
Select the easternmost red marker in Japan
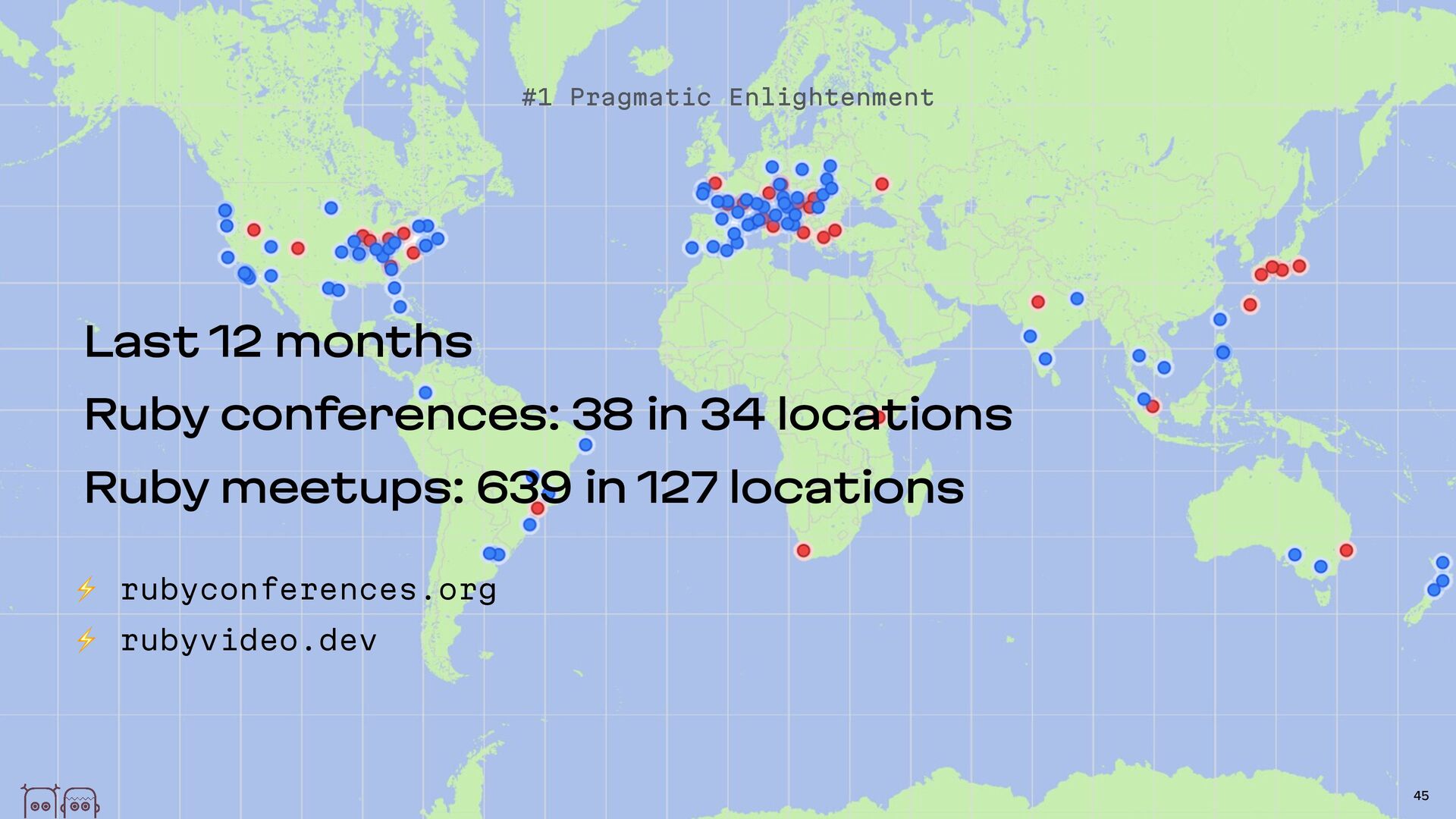[x=1299, y=266]
